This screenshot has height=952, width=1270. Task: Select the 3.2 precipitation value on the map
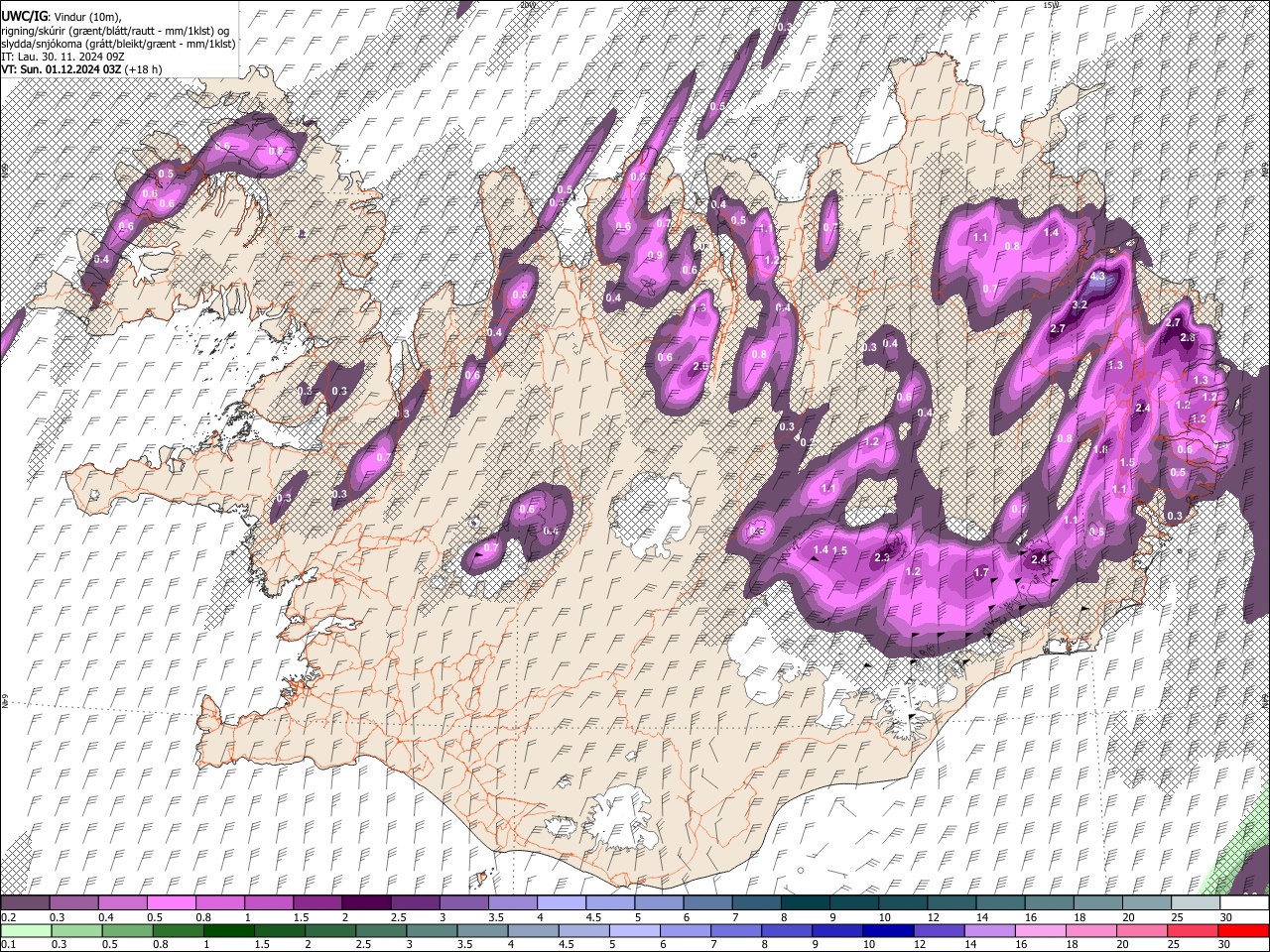[x=1080, y=305]
